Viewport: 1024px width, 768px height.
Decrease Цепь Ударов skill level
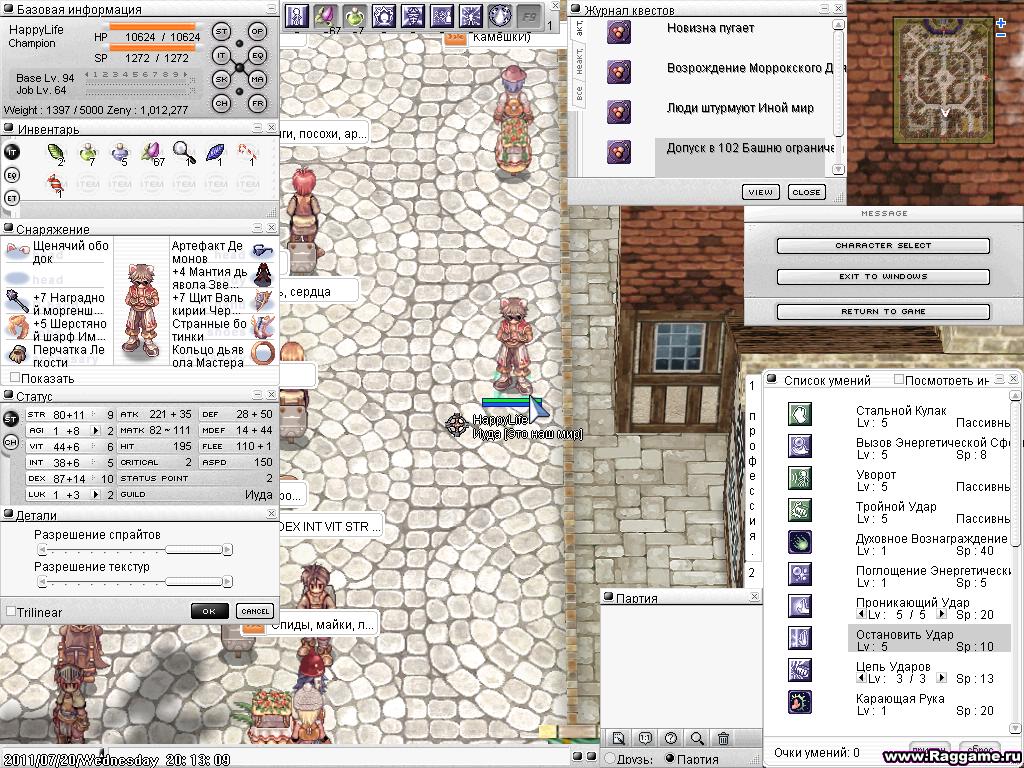pos(861,678)
